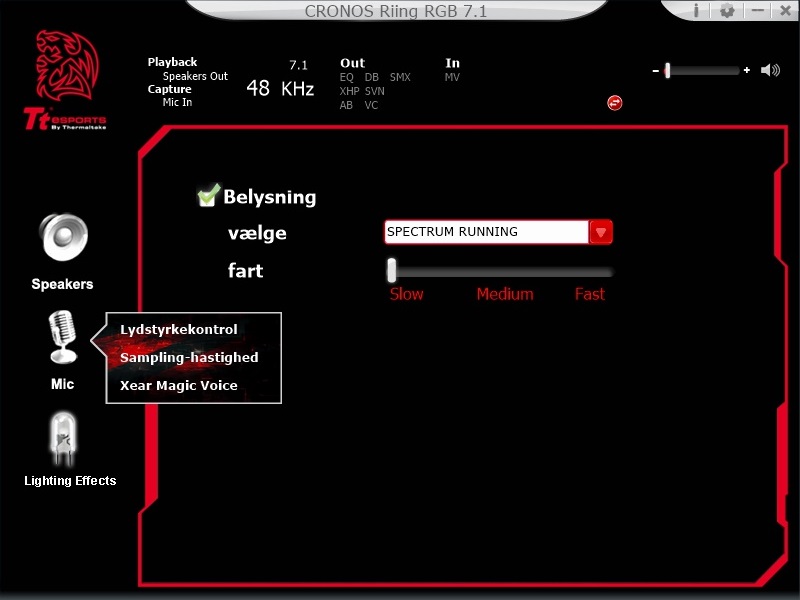800x600 pixels.
Task: Click the VC output indicator
Action: point(371,105)
